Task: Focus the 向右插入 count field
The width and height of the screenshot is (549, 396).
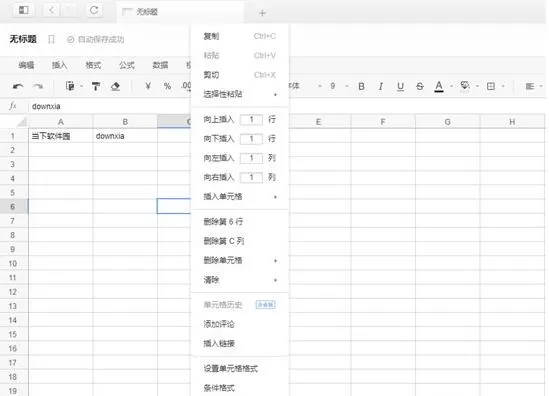Action: [251, 177]
